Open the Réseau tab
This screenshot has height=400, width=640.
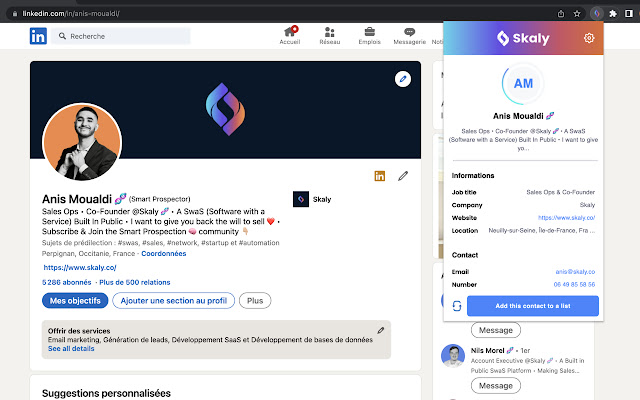pos(330,36)
